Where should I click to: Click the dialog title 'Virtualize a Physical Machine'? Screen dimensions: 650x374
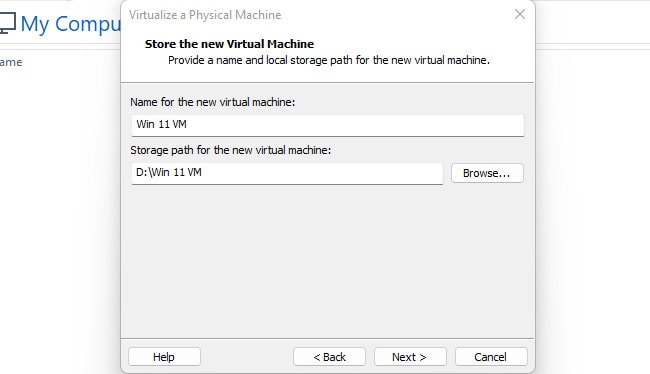205,15
